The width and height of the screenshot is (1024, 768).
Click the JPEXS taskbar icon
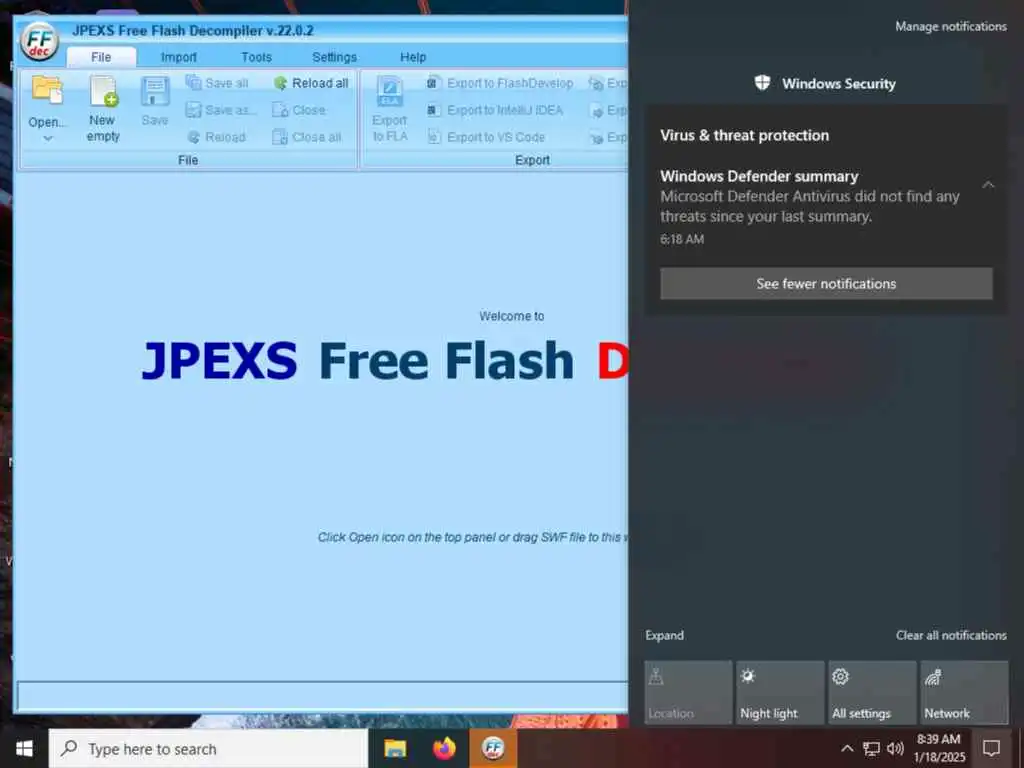493,748
